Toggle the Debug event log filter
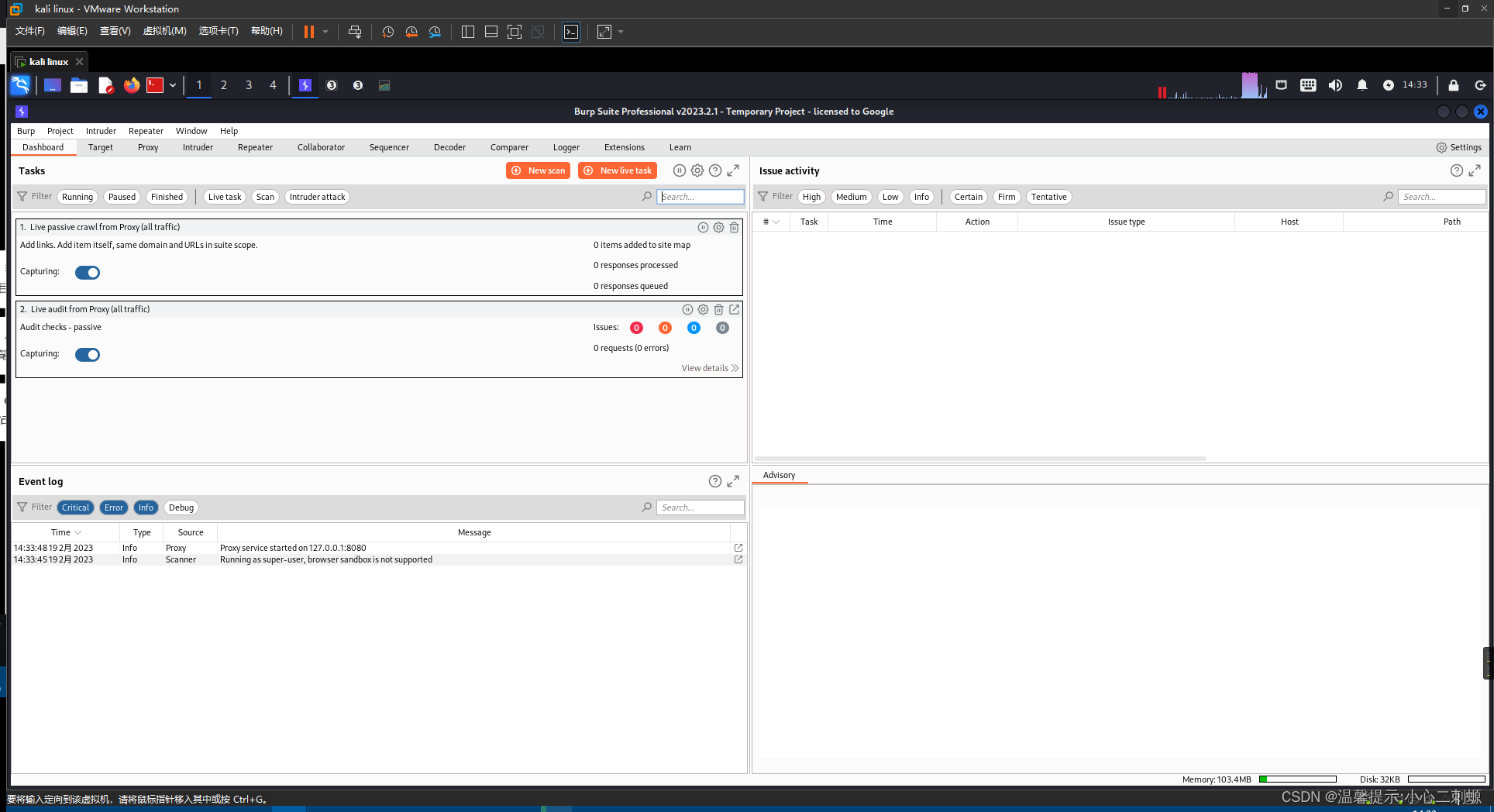Image resolution: width=1494 pixels, height=812 pixels. [181, 507]
